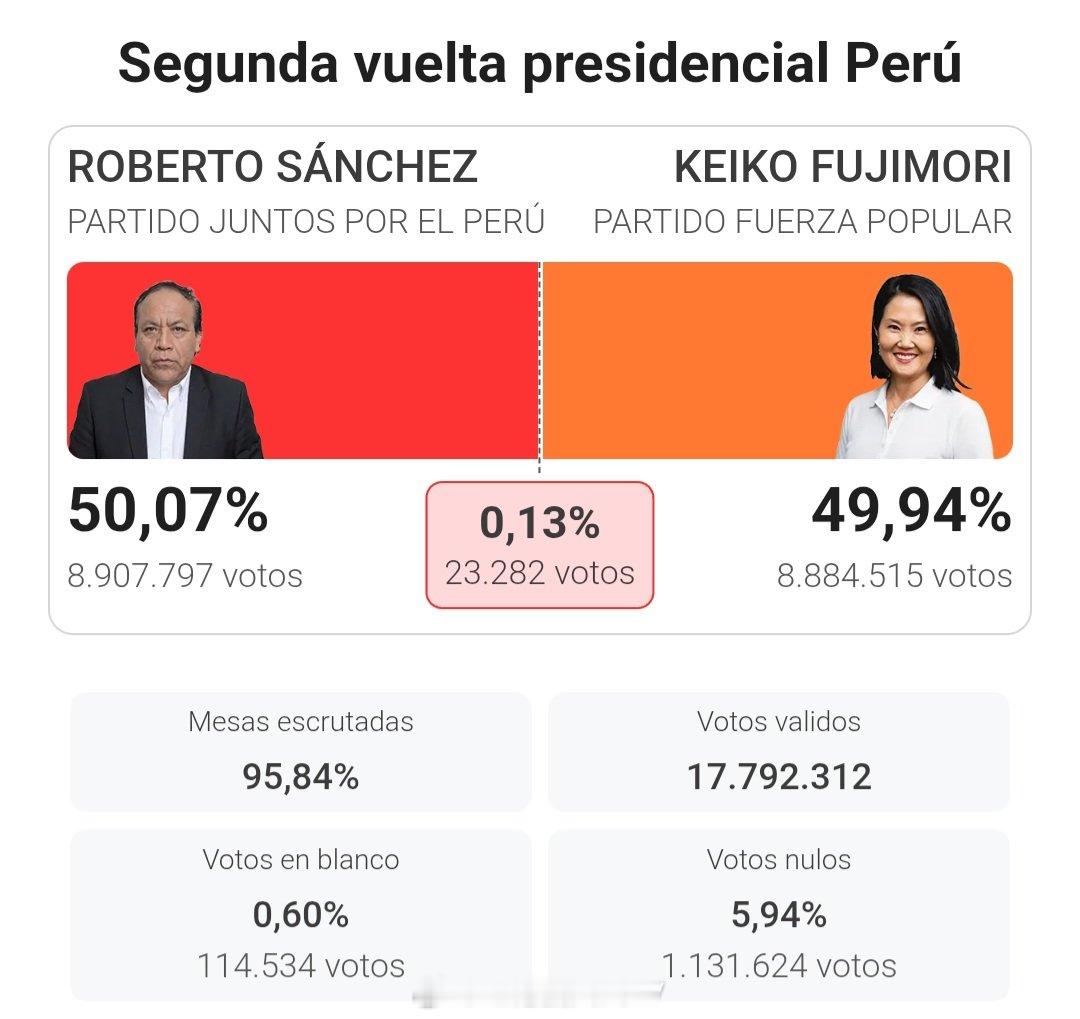Click the 8.907.797 votos count
The image size is (1080, 1019).
185,576
